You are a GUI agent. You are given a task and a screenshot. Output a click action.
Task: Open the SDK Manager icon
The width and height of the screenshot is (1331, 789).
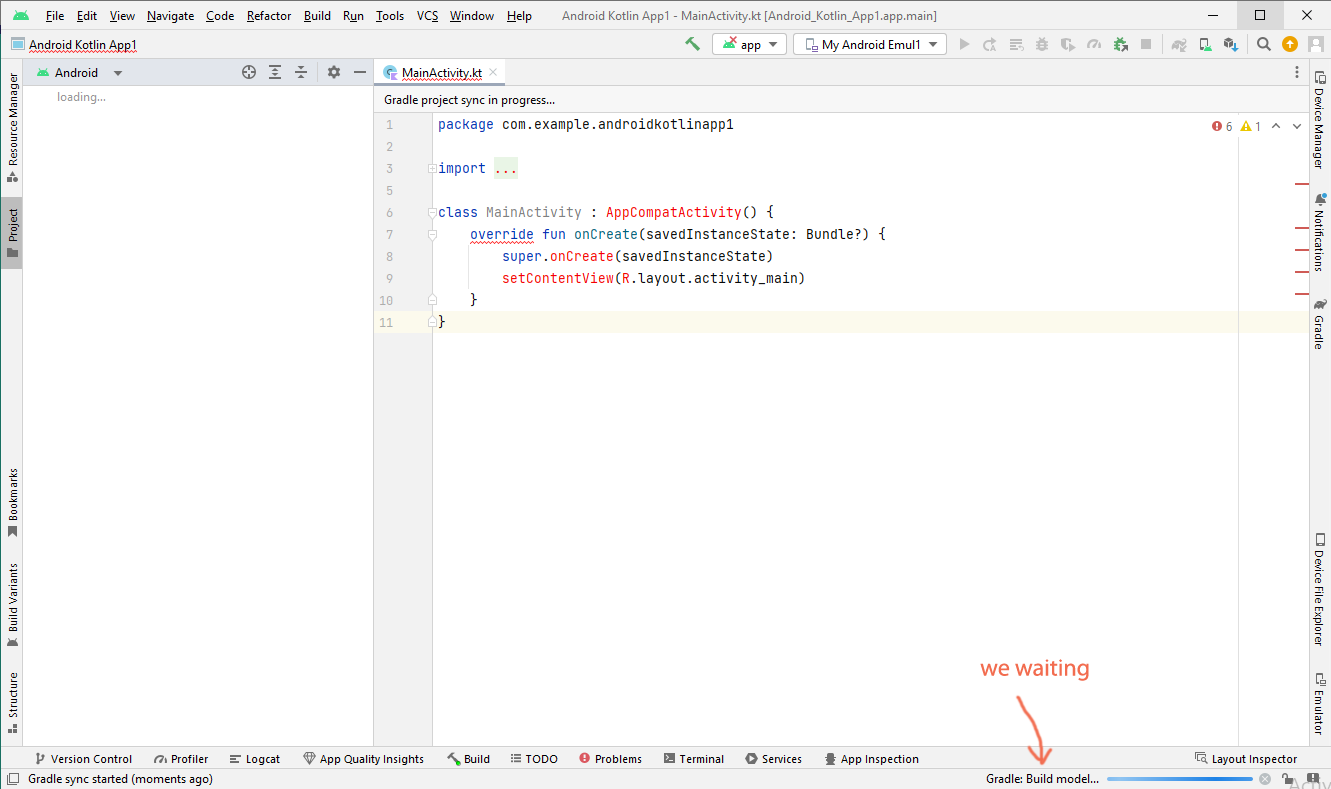click(x=1229, y=44)
